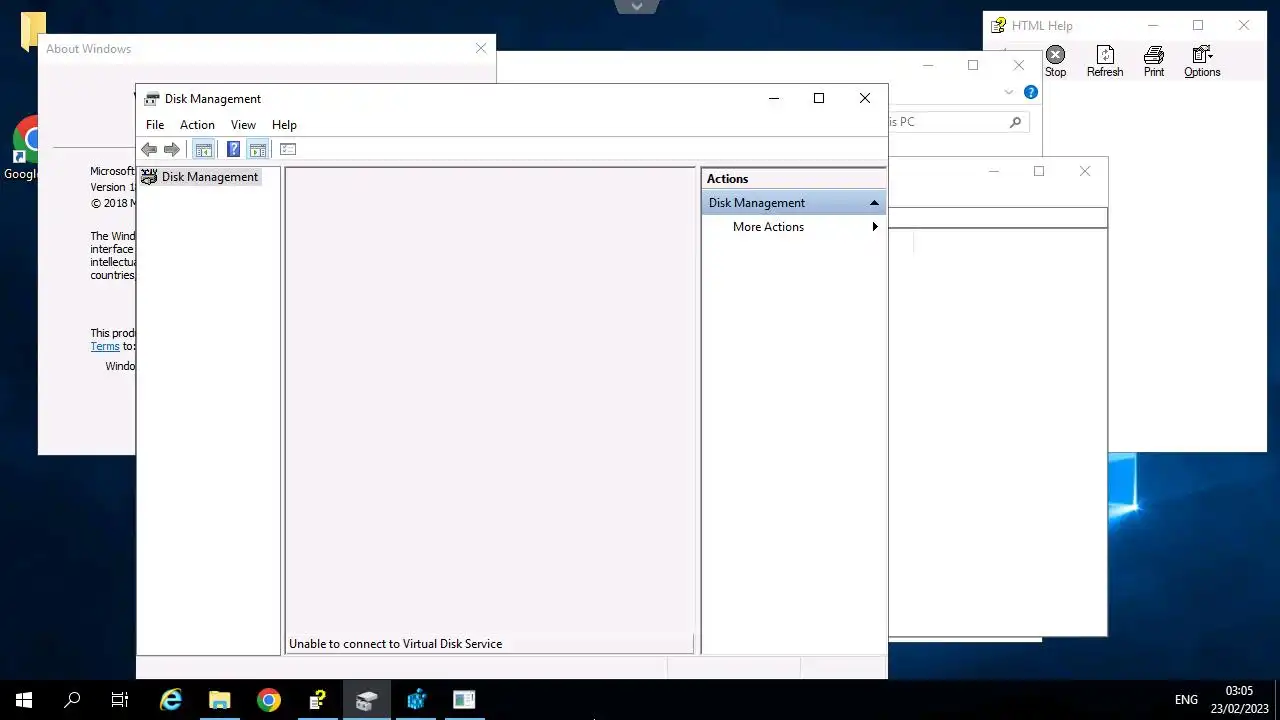Select Disk Management node in console tree
The image size is (1280, 720).
click(200, 177)
